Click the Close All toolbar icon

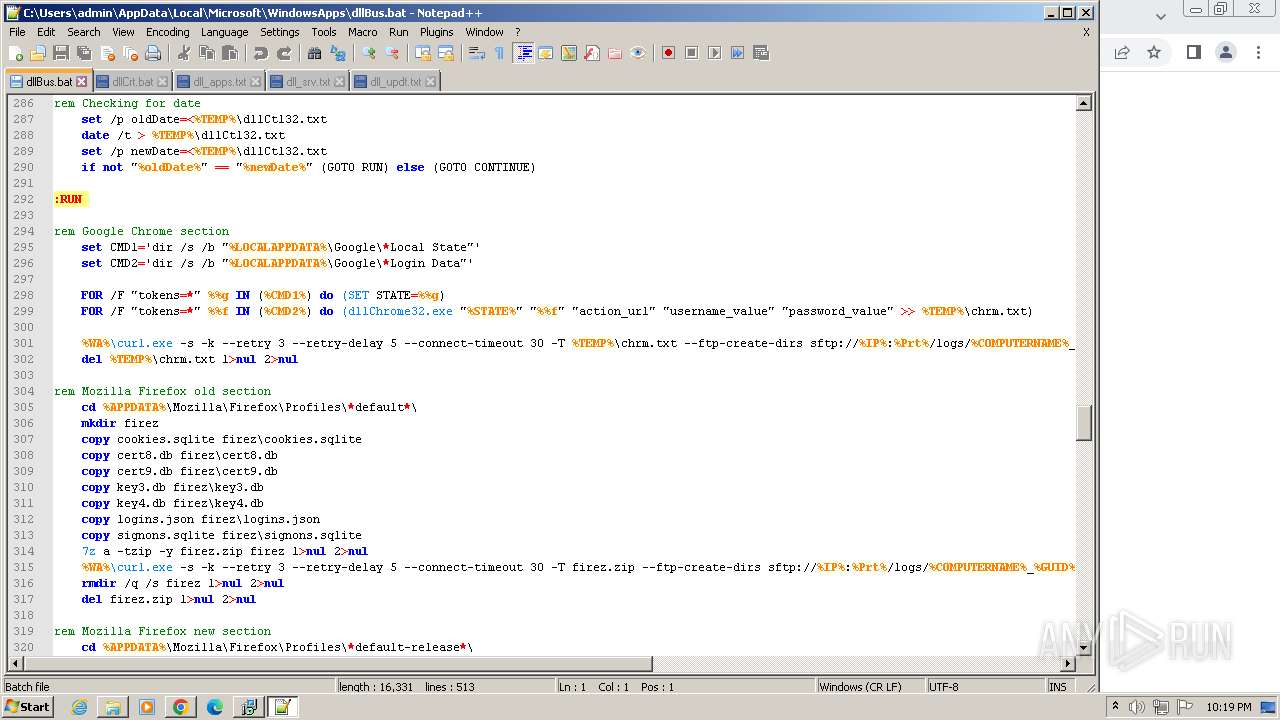click(x=130, y=53)
